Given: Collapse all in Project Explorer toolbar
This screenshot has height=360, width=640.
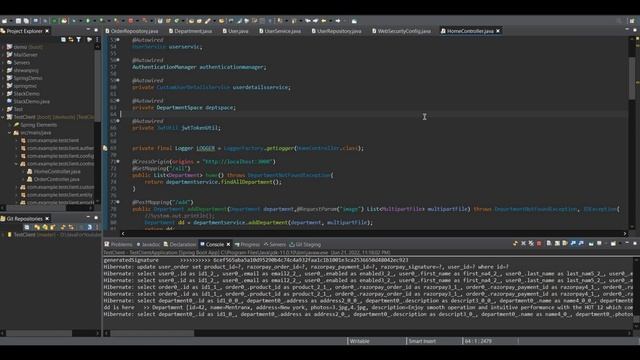Looking at the screenshot, I should [63, 40].
